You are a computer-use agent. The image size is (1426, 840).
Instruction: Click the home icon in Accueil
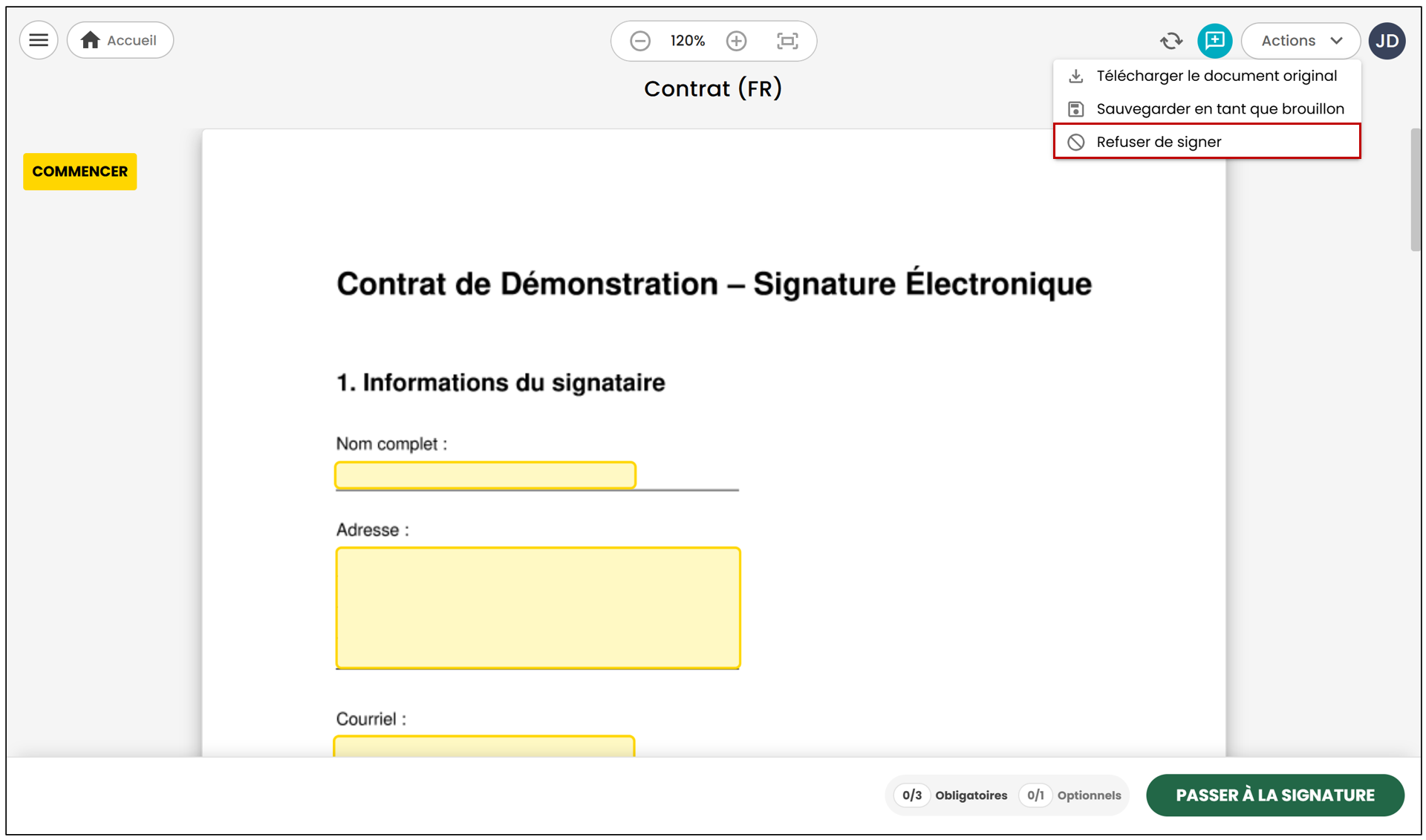click(91, 40)
